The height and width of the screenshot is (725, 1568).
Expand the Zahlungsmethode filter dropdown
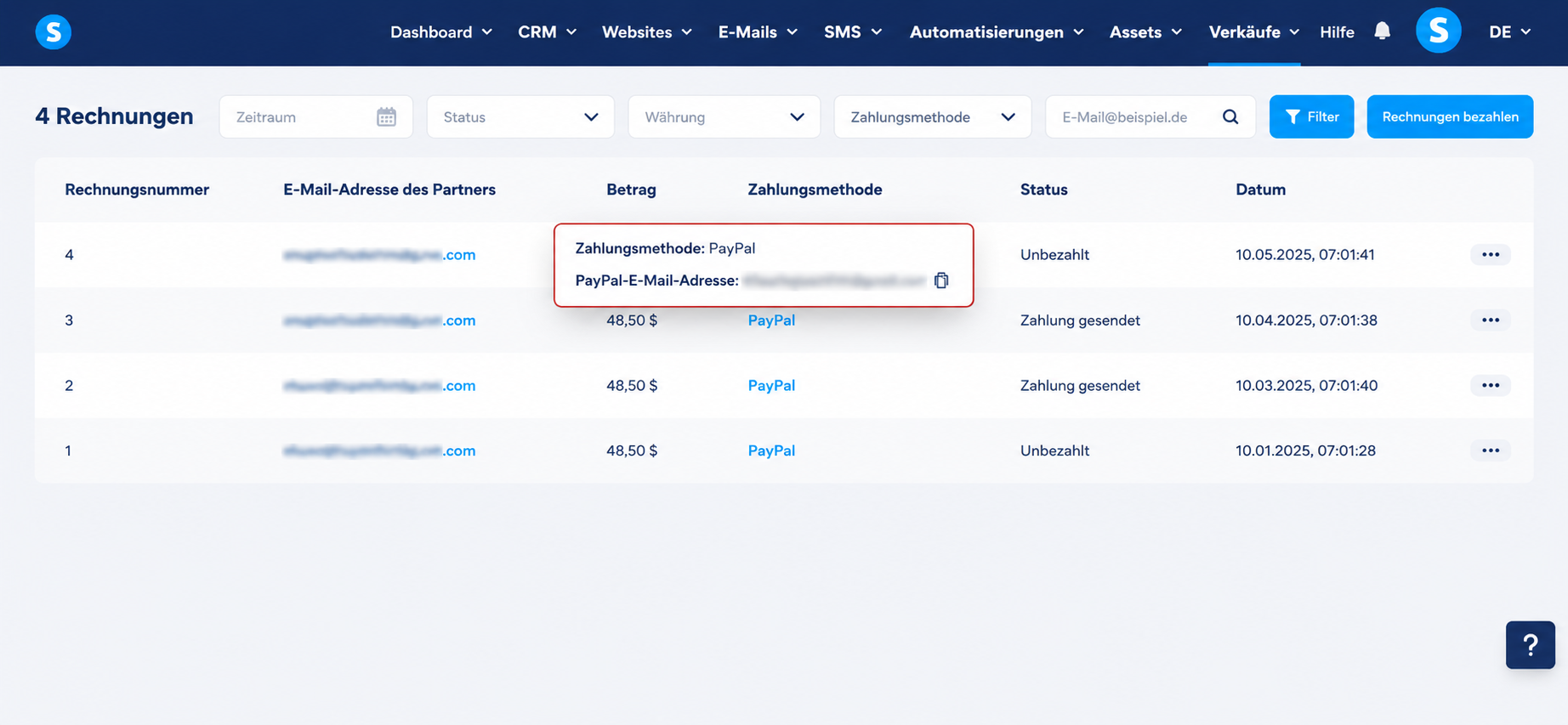(x=933, y=116)
